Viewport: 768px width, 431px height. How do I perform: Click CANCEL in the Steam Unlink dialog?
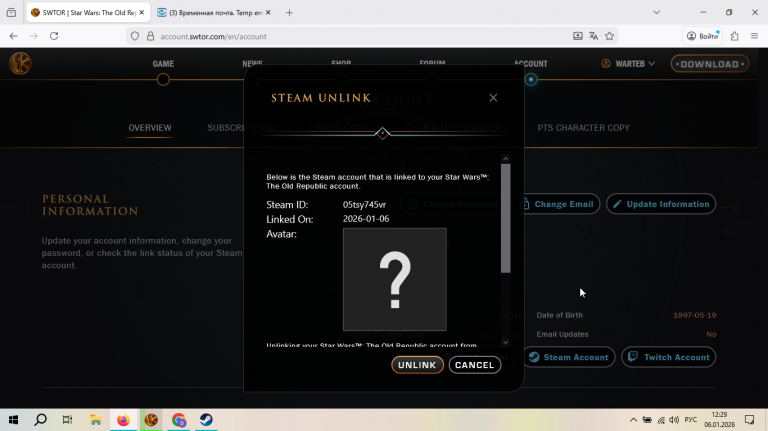(x=475, y=365)
